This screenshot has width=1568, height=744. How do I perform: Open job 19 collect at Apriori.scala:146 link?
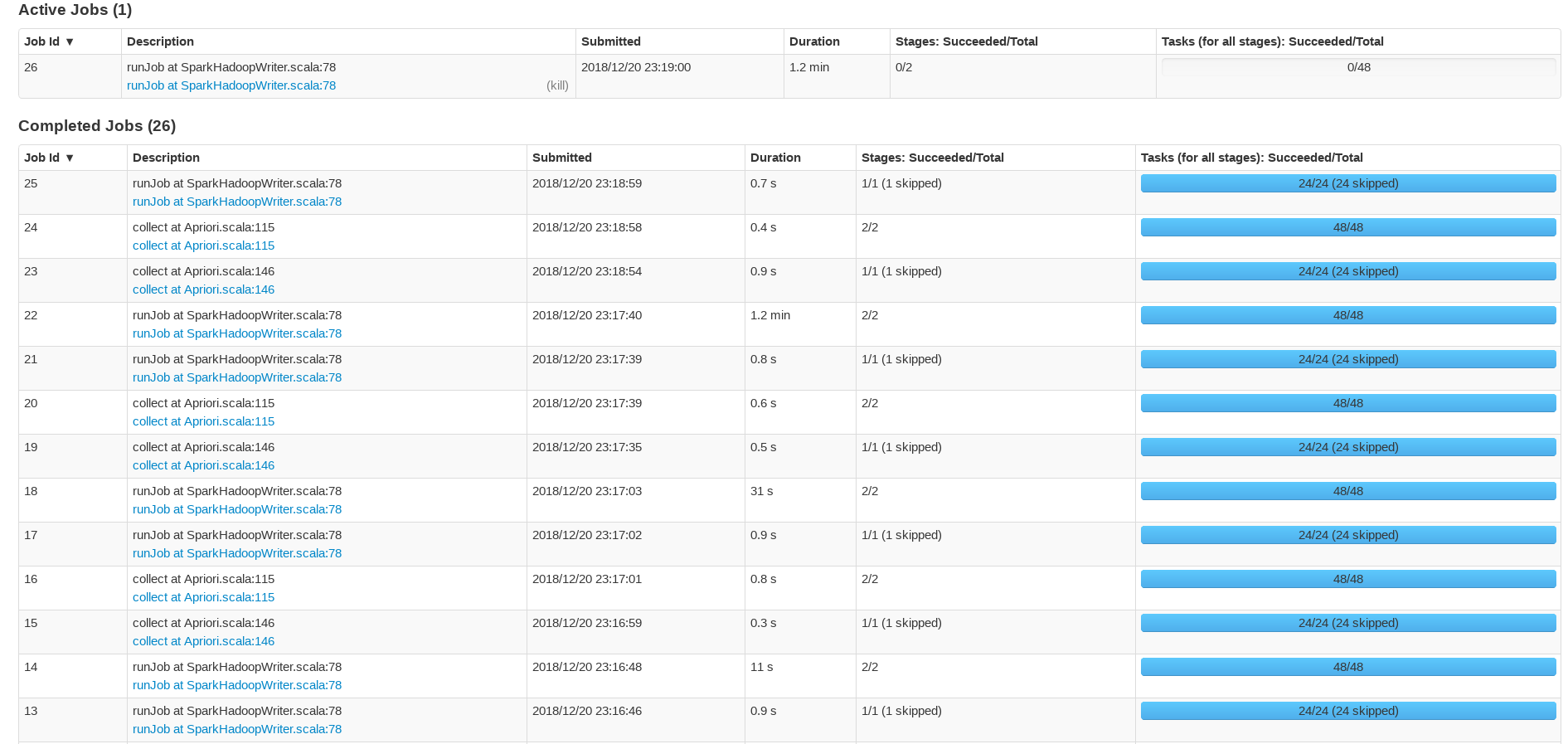pos(203,465)
